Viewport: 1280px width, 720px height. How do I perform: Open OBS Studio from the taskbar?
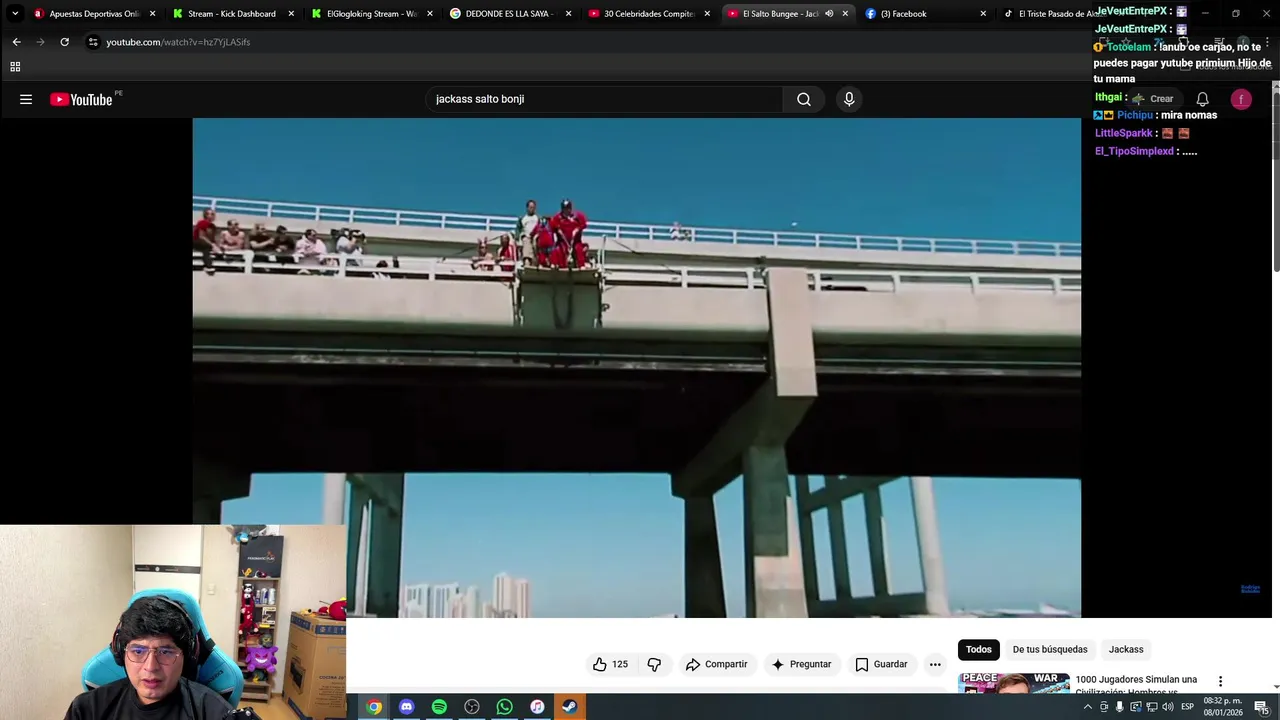[472, 707]
